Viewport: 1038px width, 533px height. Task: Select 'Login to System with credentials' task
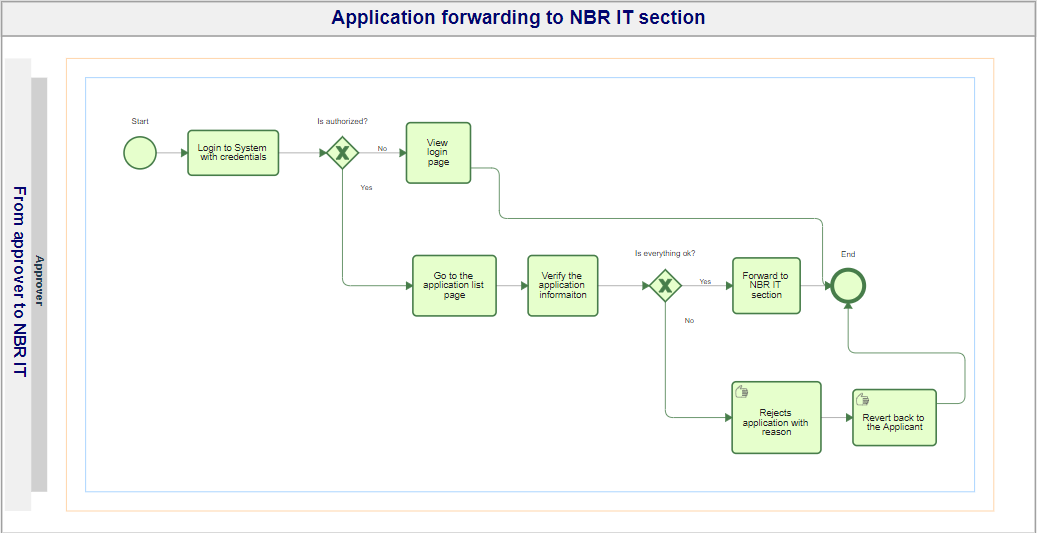pyautogui.click(x=233, y=153)
